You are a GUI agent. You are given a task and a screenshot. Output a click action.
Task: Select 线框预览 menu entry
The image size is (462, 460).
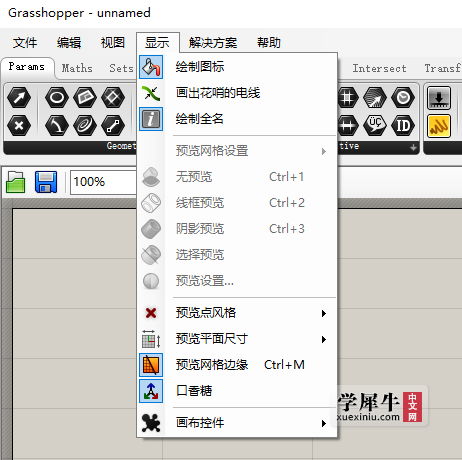(x=237, y=203)
